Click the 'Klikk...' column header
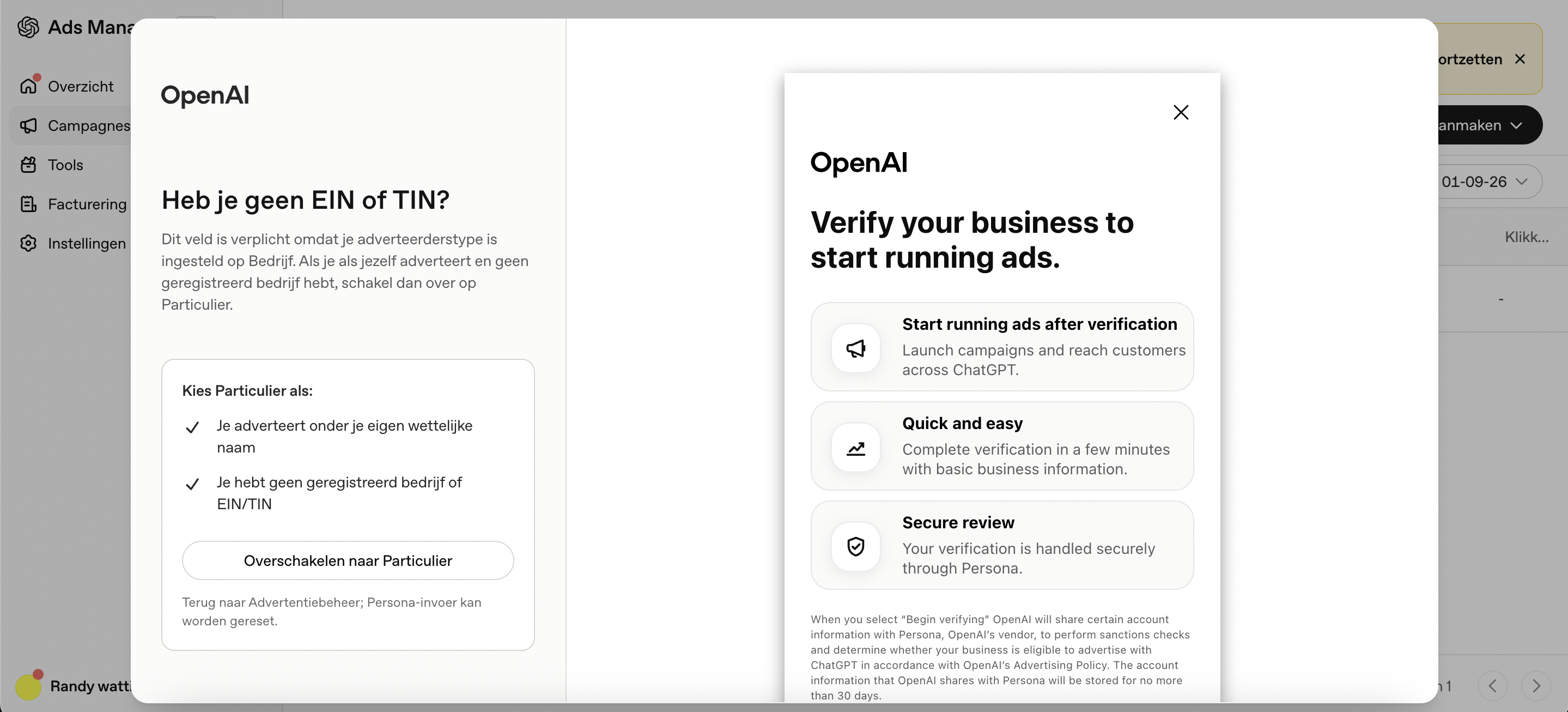The height and width of the screenshot is (712, 1568). point(1527,237)
